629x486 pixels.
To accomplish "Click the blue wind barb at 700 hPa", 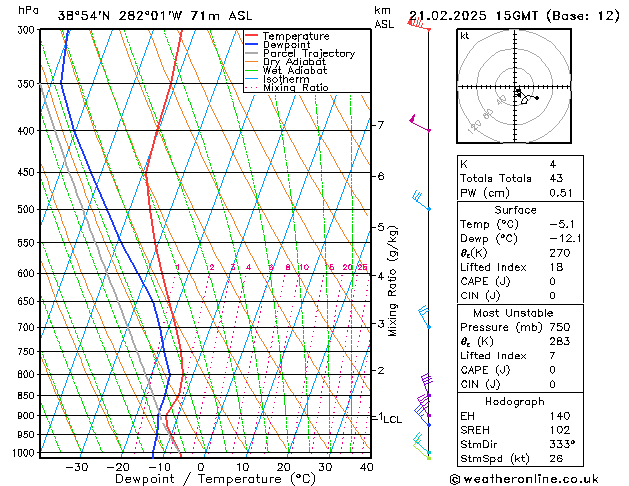I will click(x=424, y=317).
